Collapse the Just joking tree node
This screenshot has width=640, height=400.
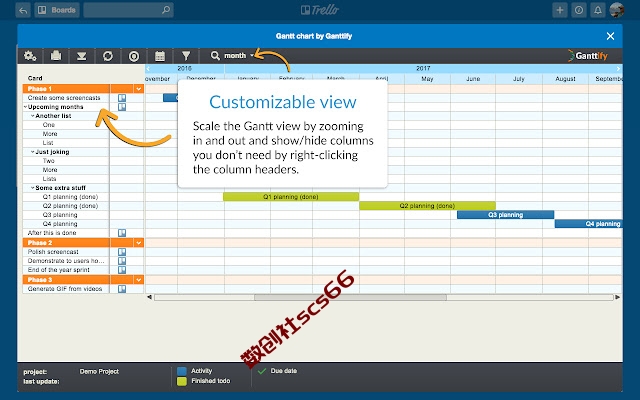tap(33, 152)
